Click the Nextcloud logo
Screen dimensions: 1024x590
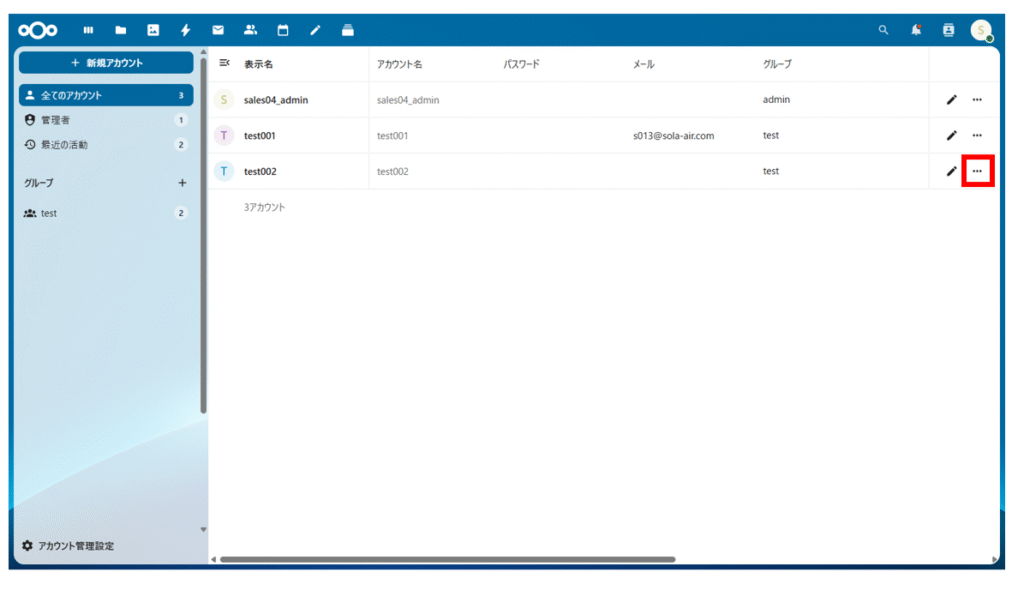click(x=38, y=30)
